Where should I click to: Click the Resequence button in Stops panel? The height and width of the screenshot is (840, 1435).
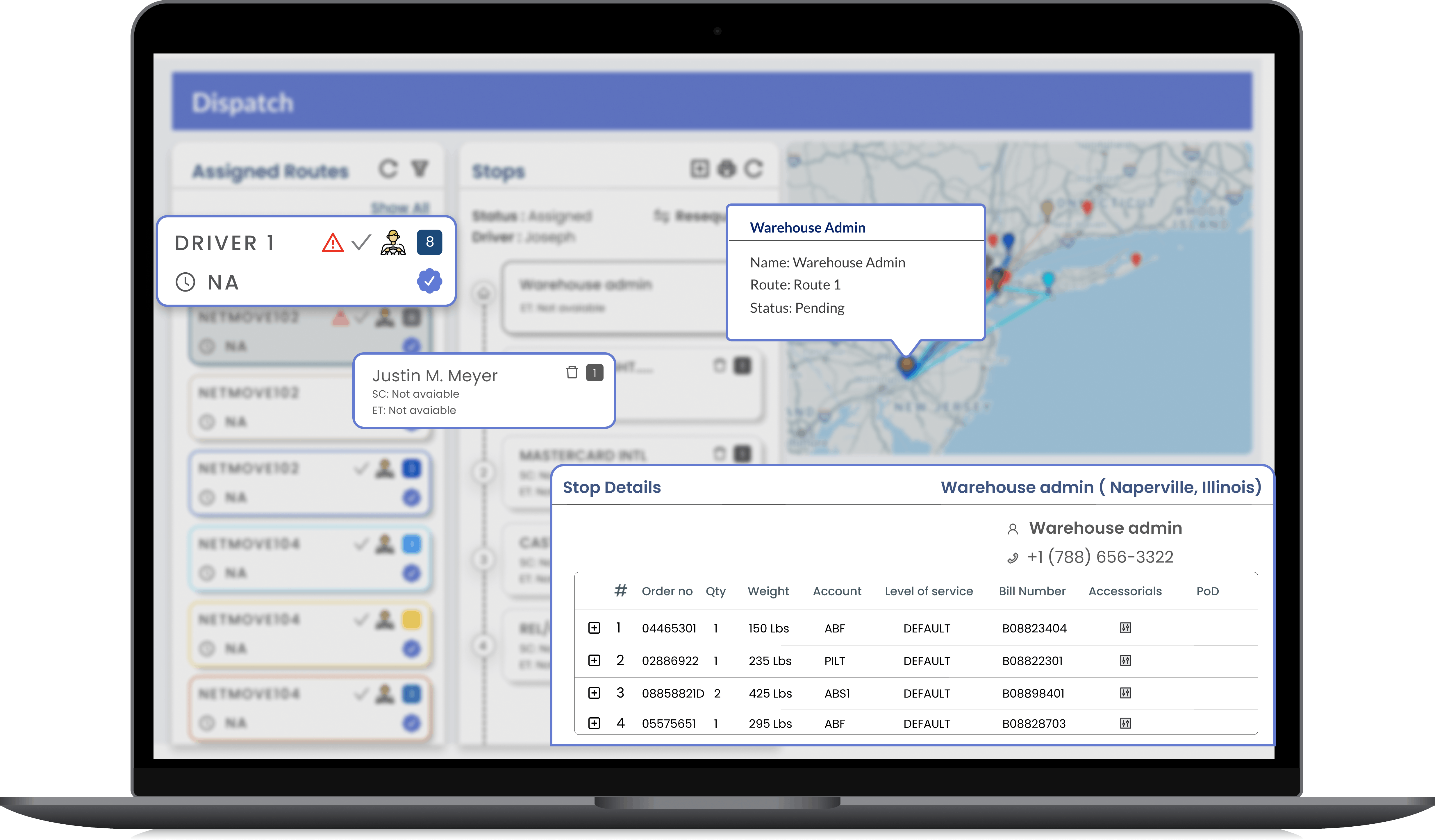point(691,216)
